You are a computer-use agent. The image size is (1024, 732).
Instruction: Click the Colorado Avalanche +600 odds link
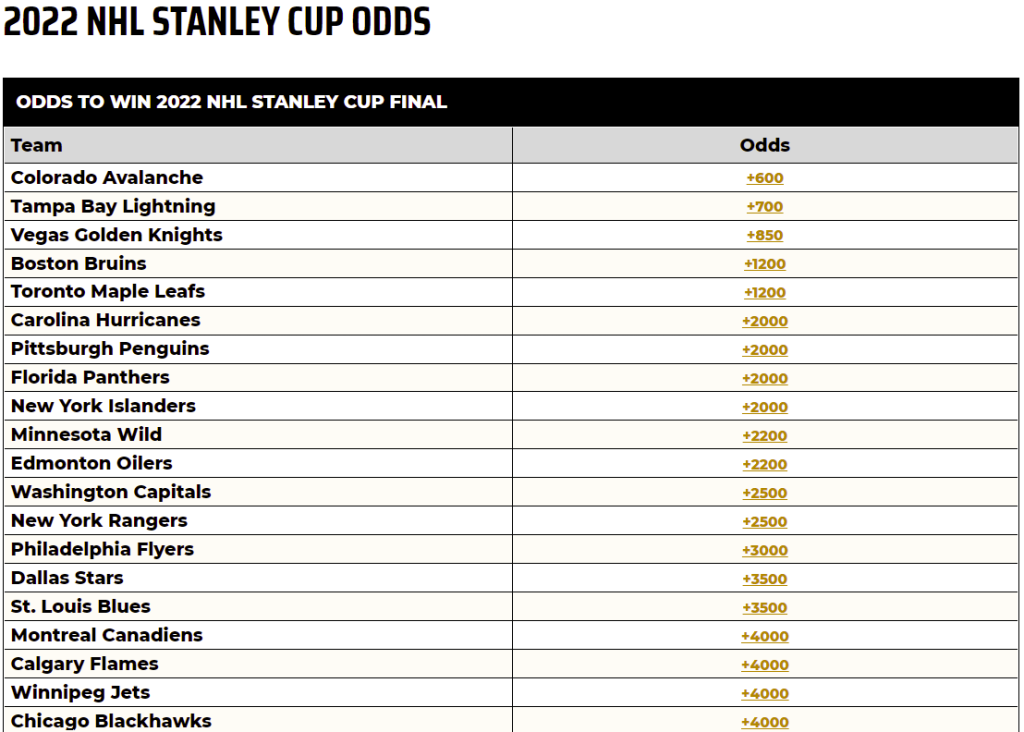(765, 179)
